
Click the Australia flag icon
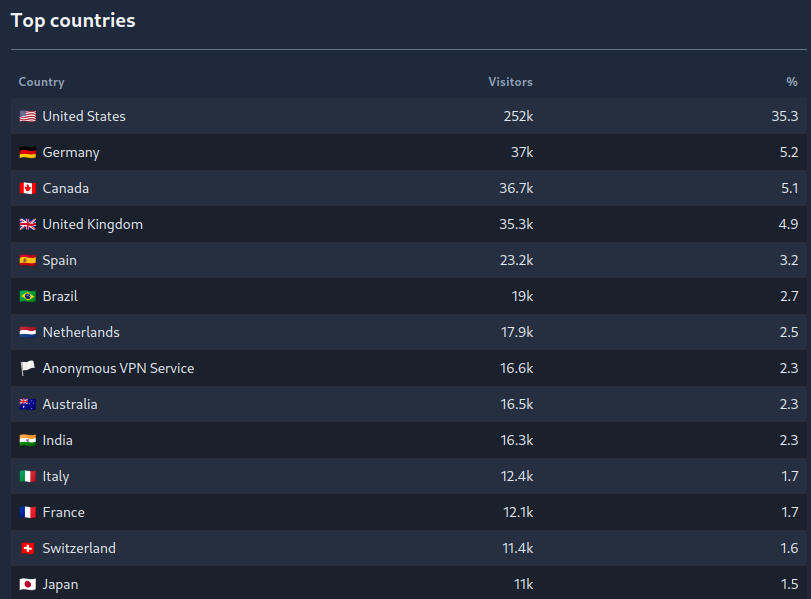27,404
